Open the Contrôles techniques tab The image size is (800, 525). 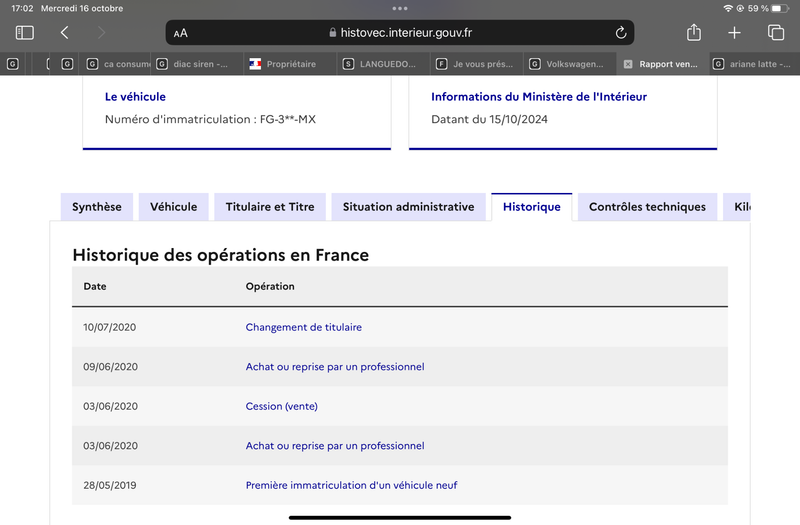click(647, 207)
